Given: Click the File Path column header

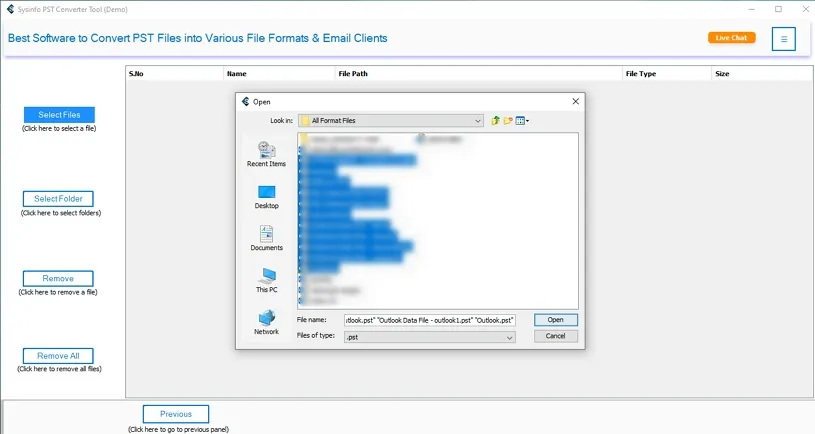Looking at the screenshot, I should tap(479, 74).
